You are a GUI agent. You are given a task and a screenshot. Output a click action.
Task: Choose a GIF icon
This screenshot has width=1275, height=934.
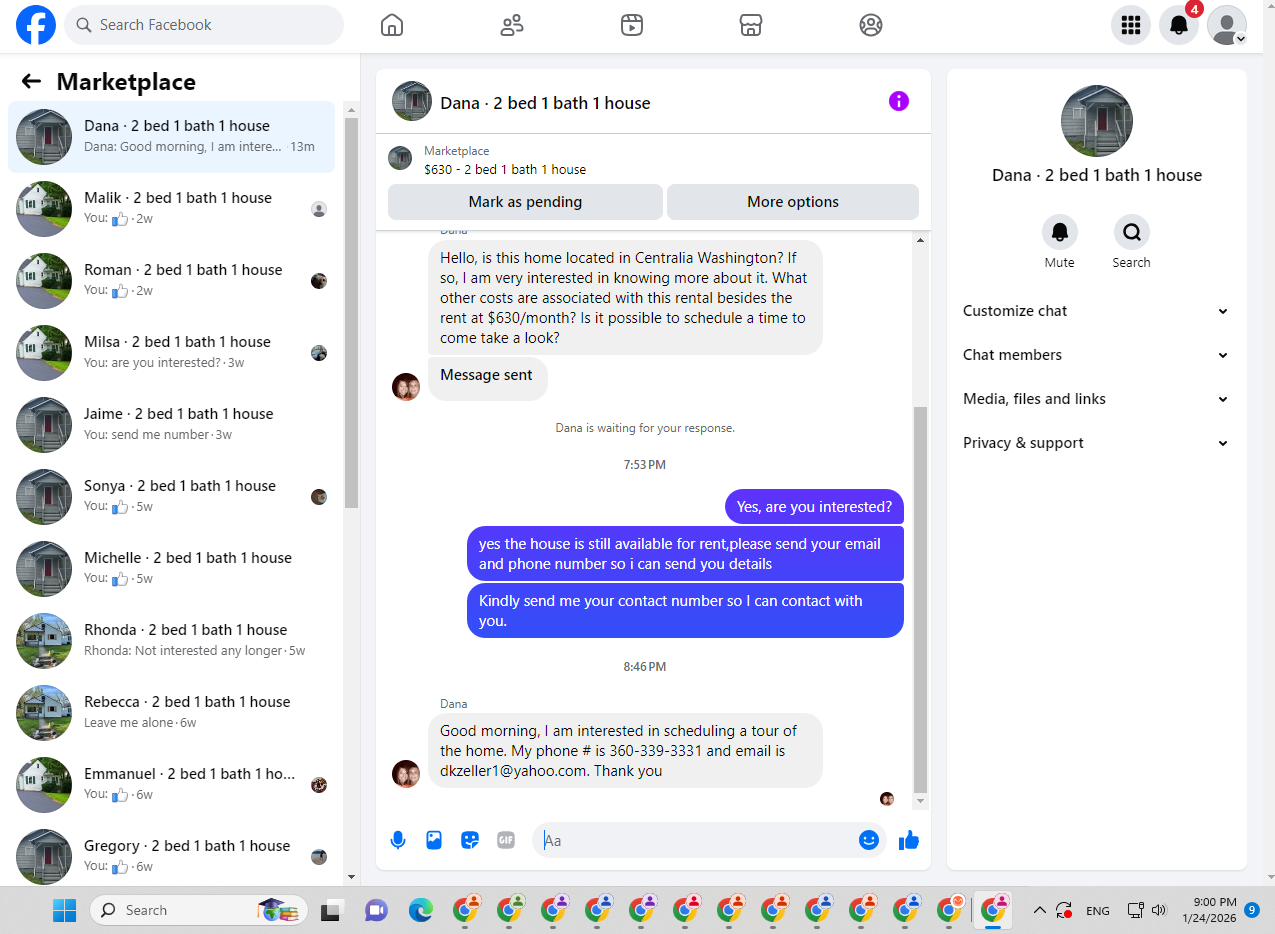click(506, 840)
